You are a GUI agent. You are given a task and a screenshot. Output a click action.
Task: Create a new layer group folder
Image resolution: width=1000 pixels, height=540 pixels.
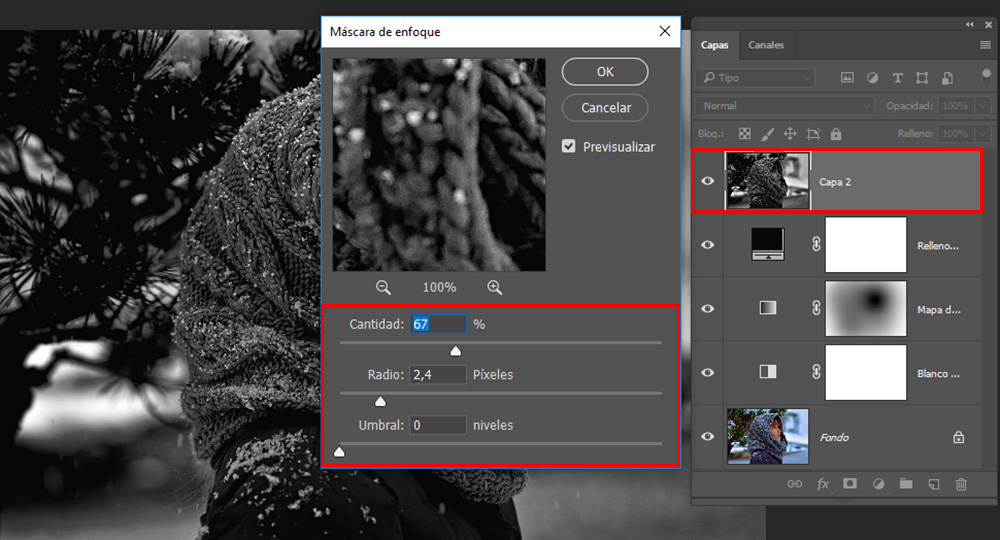click(x=906, y=484)
